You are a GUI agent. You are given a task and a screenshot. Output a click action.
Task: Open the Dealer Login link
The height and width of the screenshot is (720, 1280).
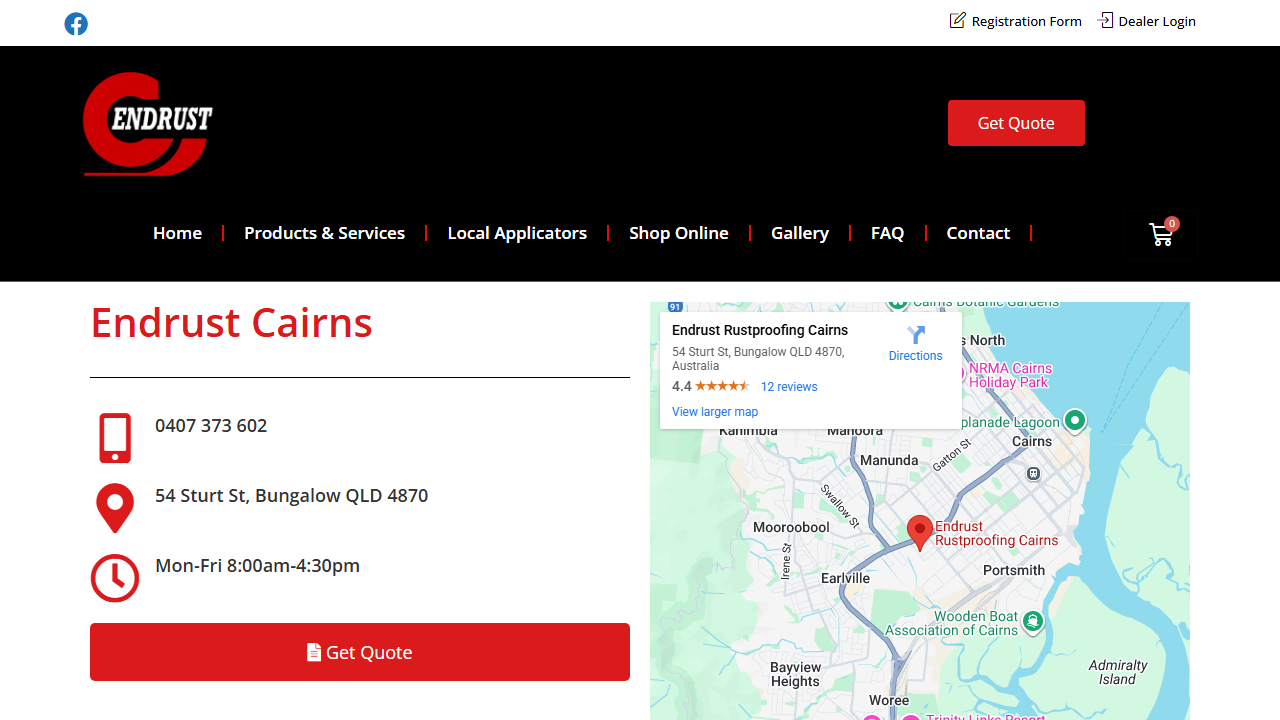click(x=1146, y=21)
